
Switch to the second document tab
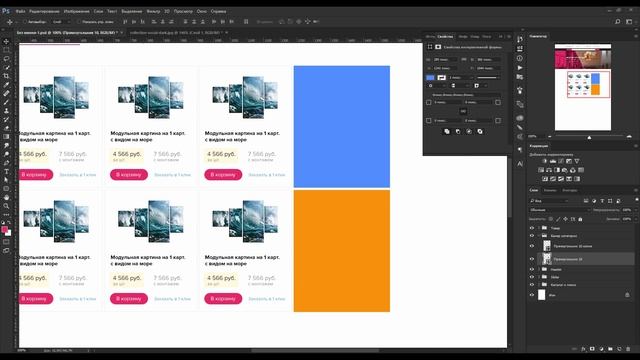[x=176, y=32]
